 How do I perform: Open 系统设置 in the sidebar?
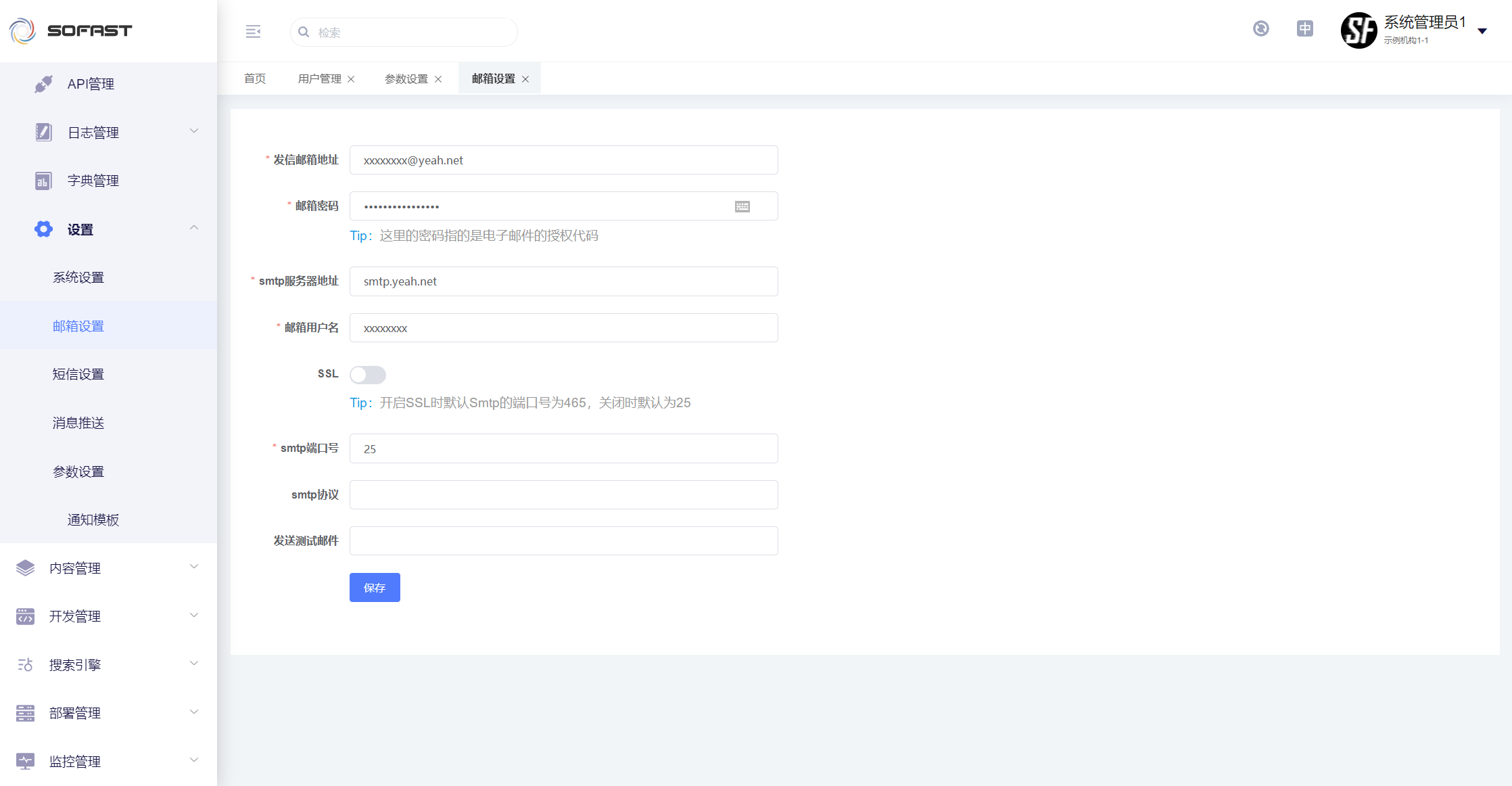pyautogui.click(x=78, y=277)
